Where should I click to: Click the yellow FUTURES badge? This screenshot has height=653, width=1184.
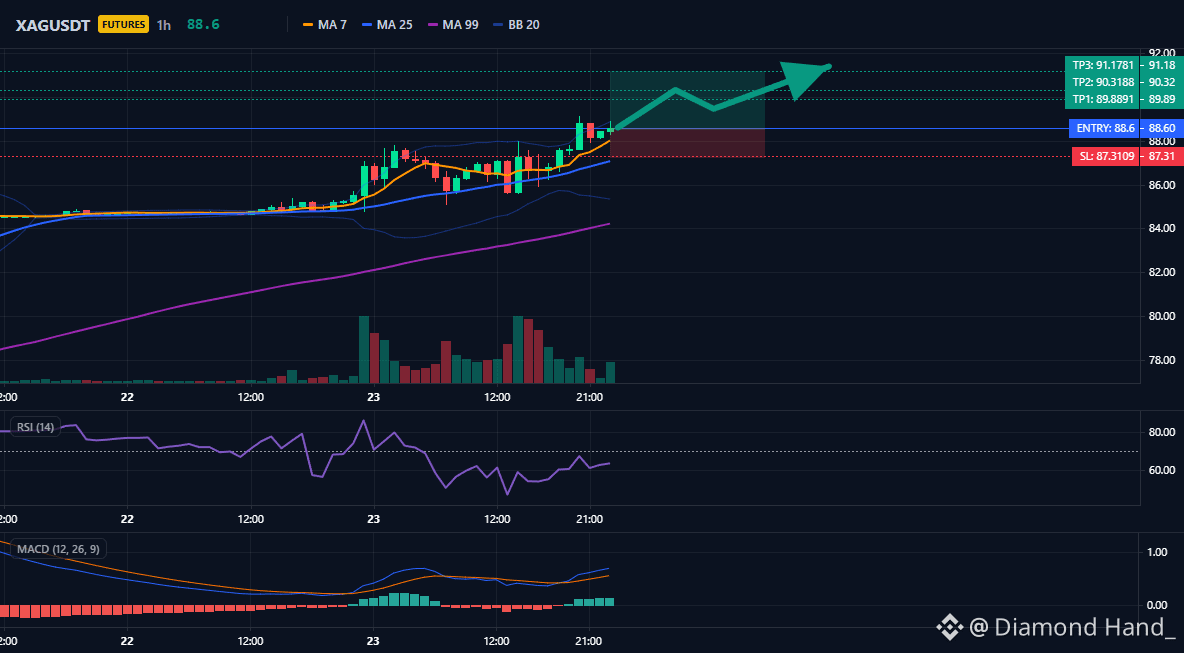[123, 25]
